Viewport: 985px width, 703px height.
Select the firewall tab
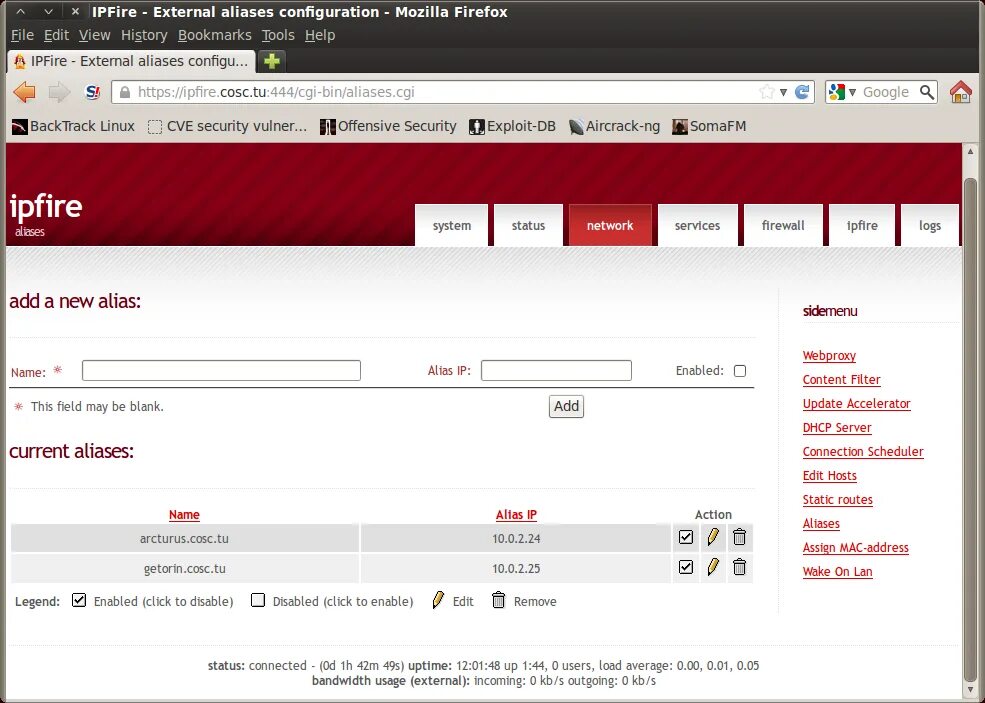pos(783,225)
